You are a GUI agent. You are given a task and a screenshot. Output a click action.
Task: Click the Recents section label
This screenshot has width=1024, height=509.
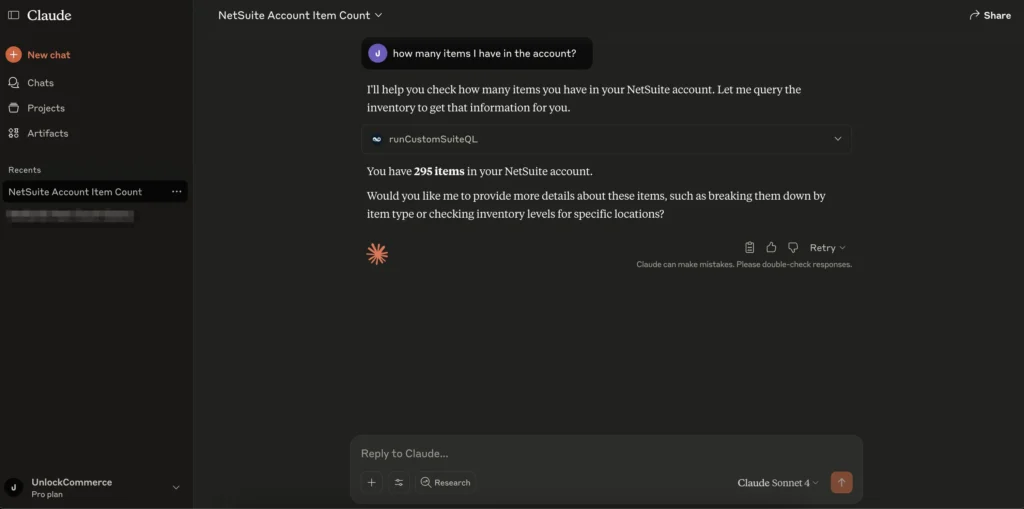tap(24, 170)
